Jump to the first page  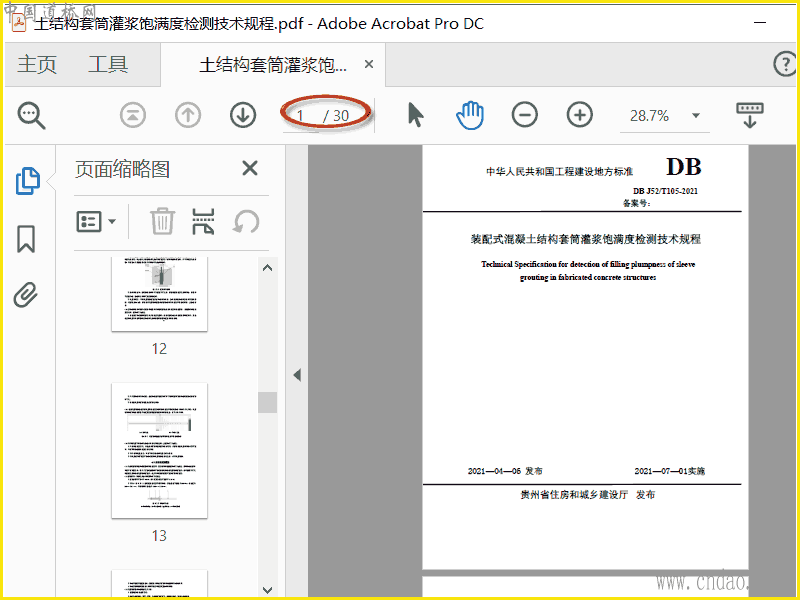(133, 115)
